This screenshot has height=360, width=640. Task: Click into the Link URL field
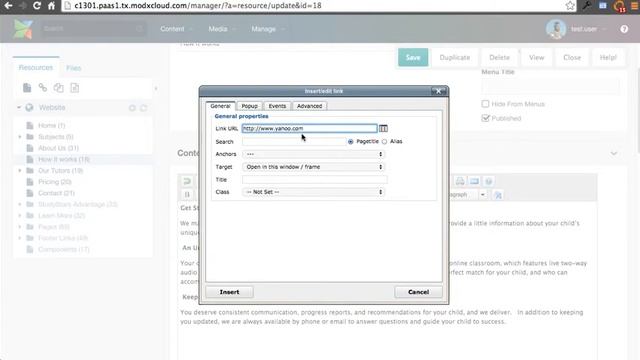[x=309, y=129]
